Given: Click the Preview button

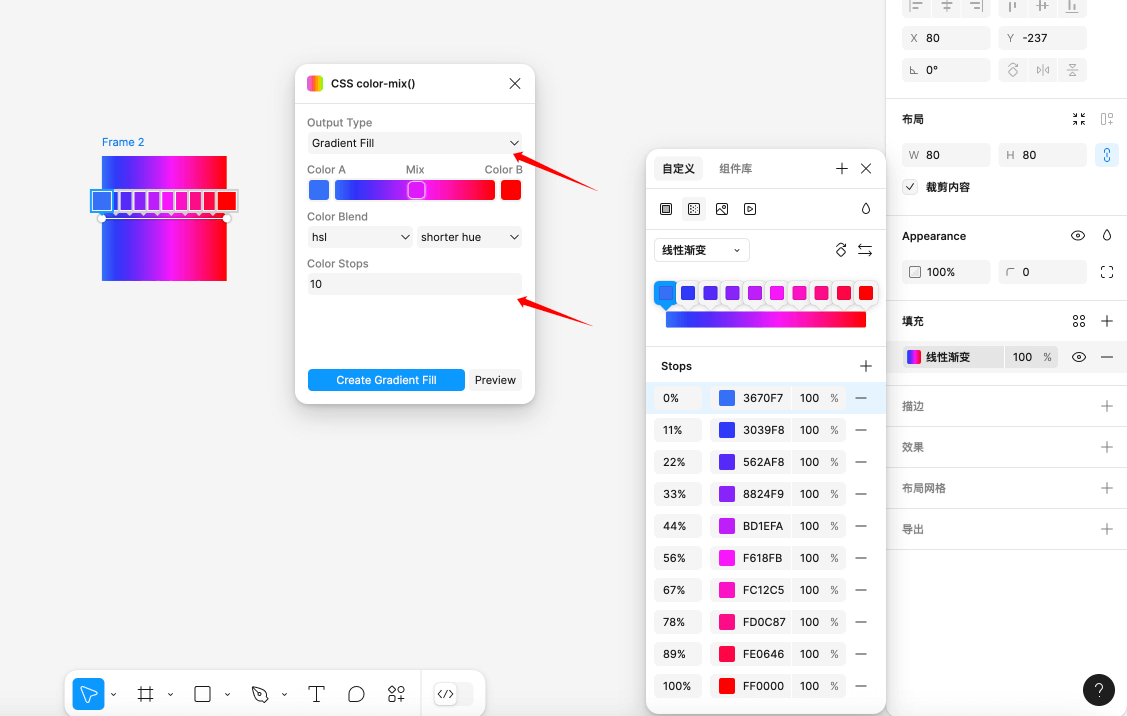Looking at the screenshot, I should [495, 380].
